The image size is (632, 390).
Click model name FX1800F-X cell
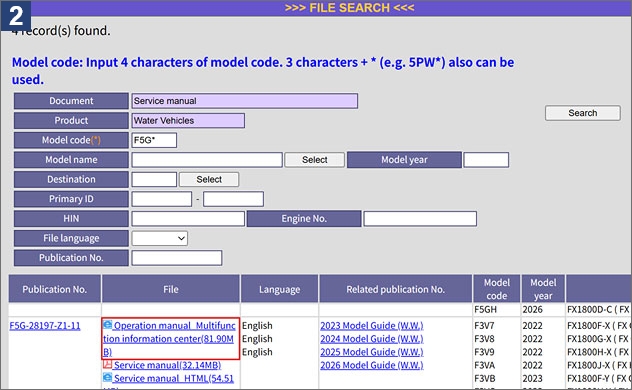click(599, 326)
